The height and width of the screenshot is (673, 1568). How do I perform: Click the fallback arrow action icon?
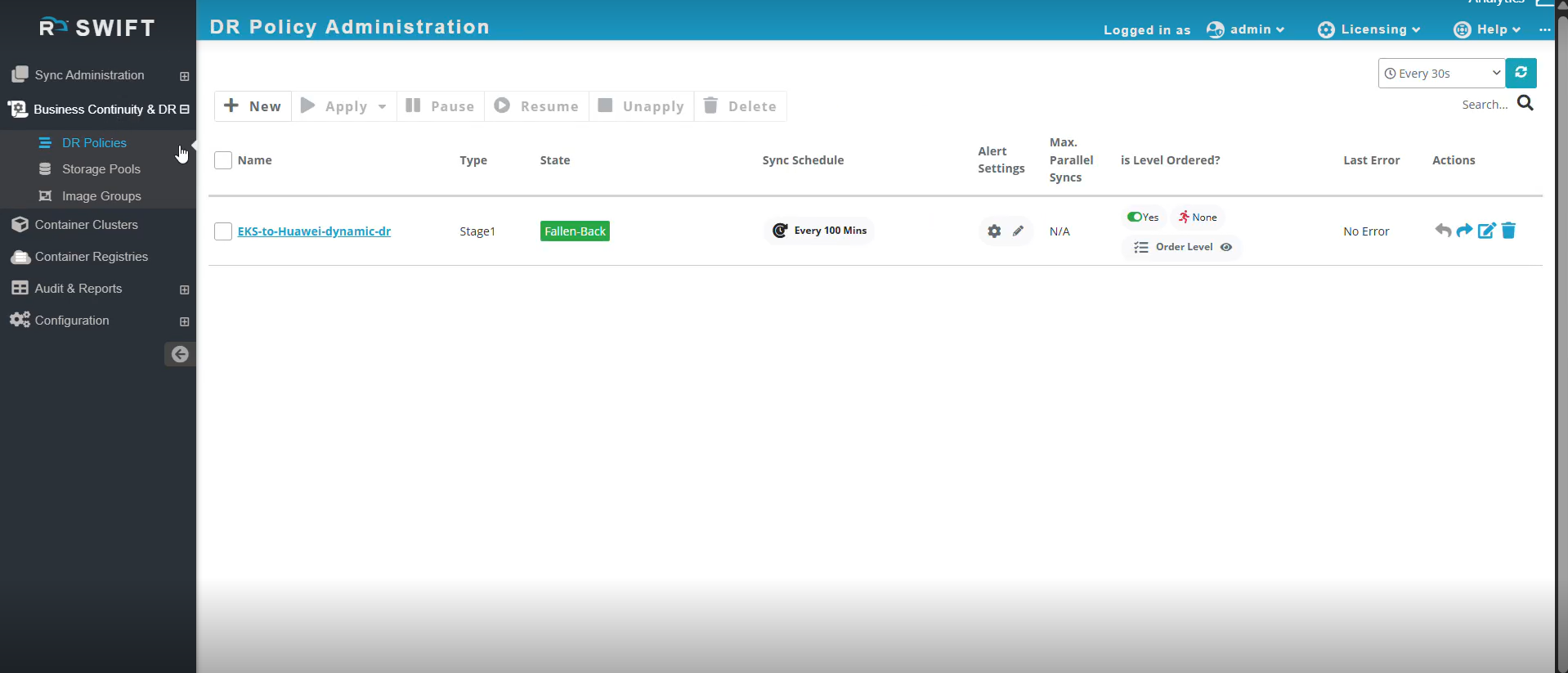[x=1443, y=231]
